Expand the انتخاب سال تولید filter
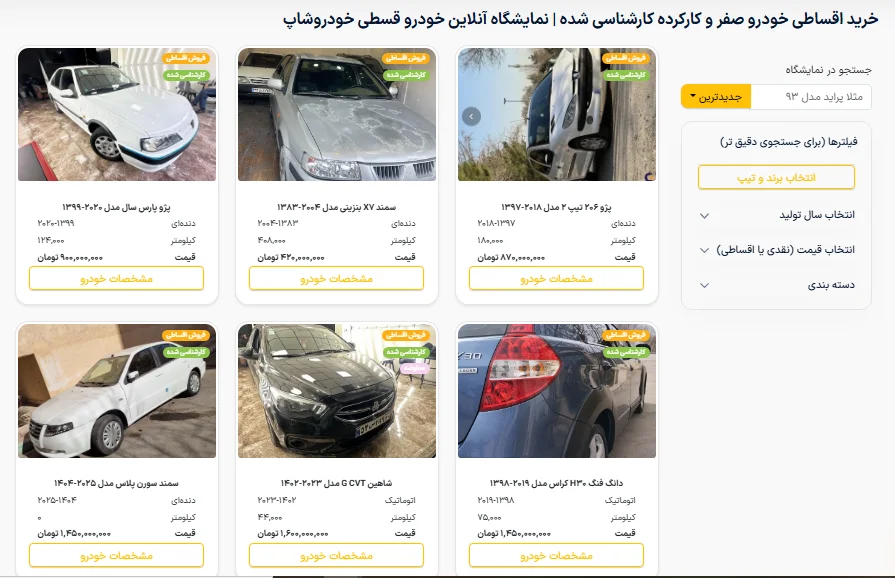This screenshot has height=578, width=895. [776, 215]
